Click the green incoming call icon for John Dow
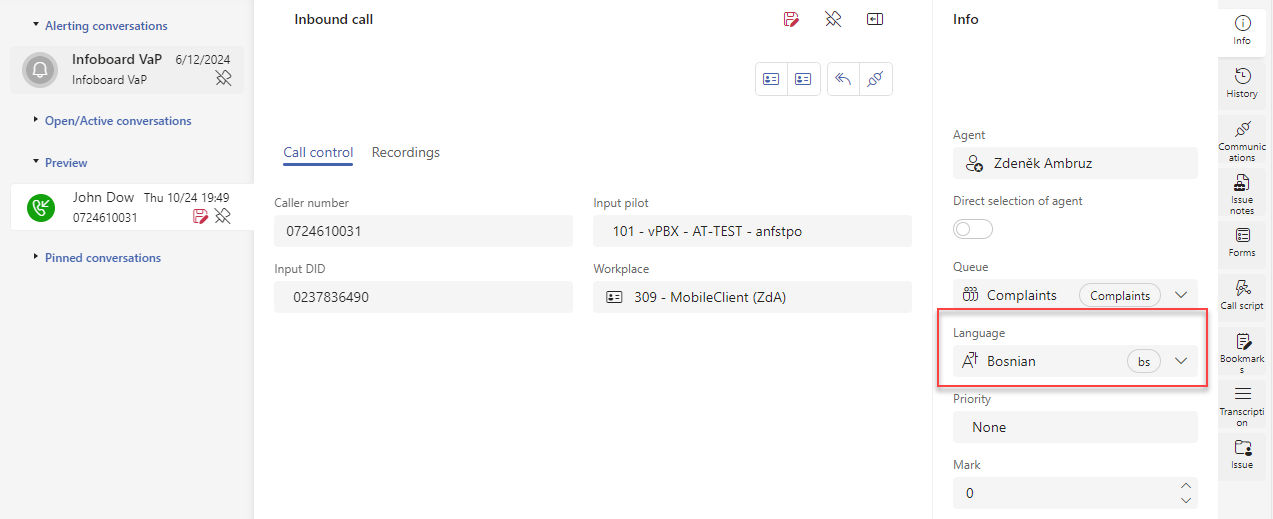 click(41, 208)
